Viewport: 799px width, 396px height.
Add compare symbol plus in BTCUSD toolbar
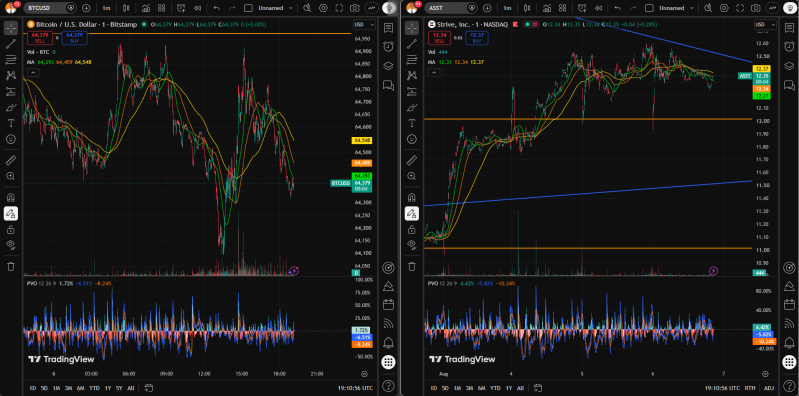pyautogui.click(x=86, y=8)
